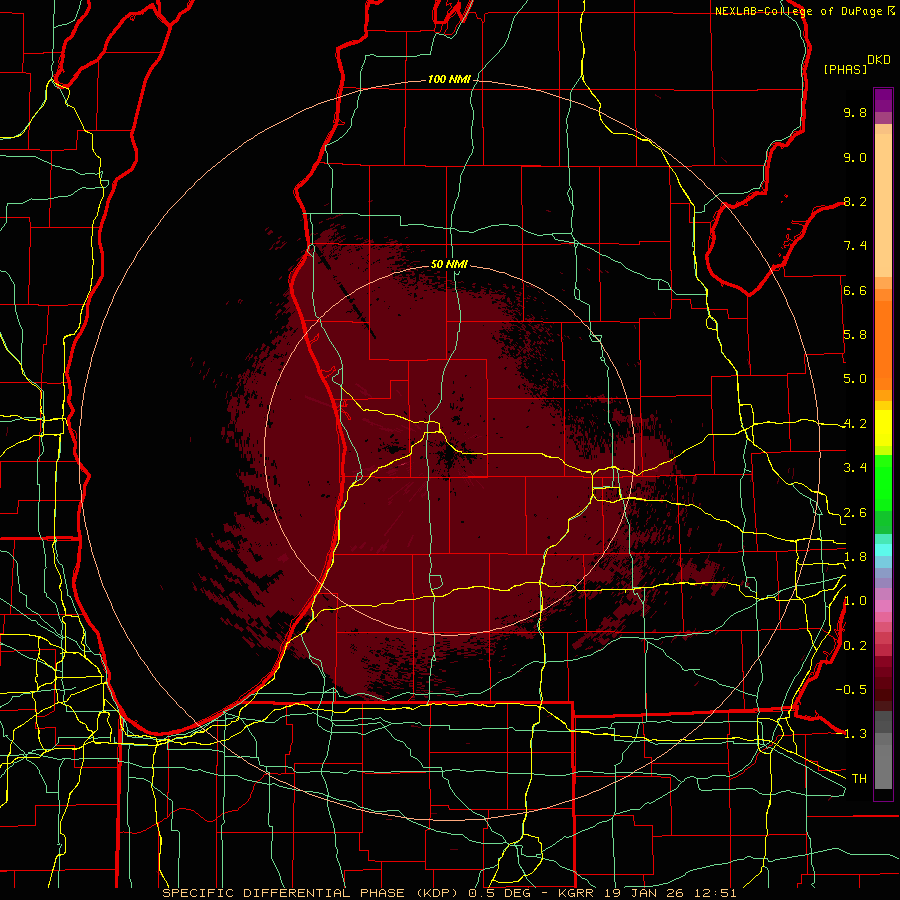Click the NEXLAB-College of DuPage credit text

click(x=800, y=11)
